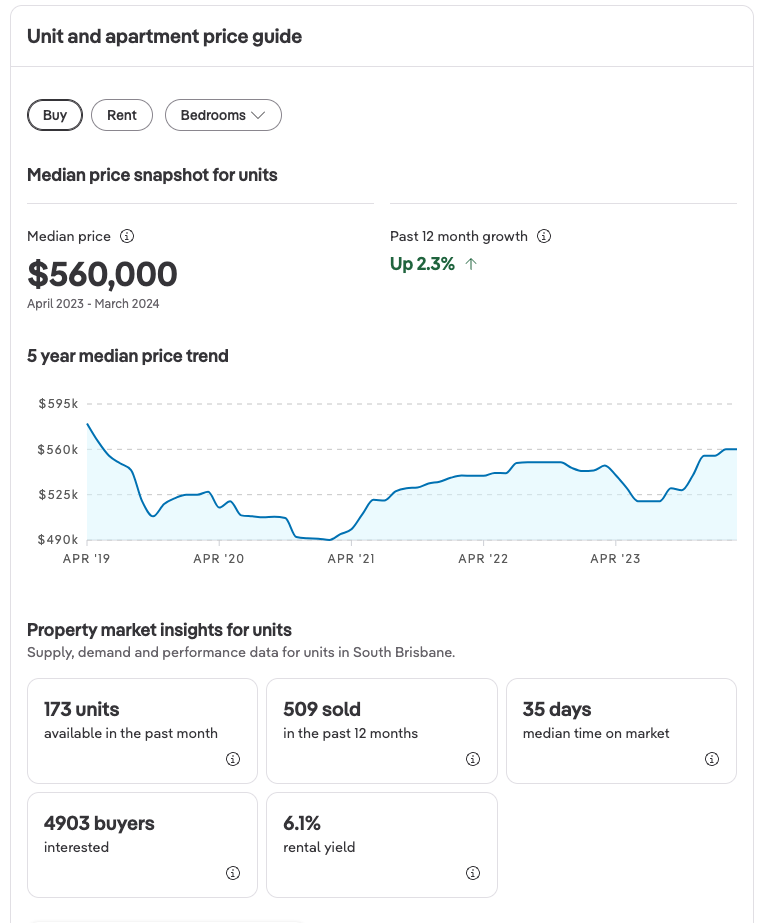The image size is (769, 923).
Task: Open info icon in 509 sold card
Action: point(473,759)
